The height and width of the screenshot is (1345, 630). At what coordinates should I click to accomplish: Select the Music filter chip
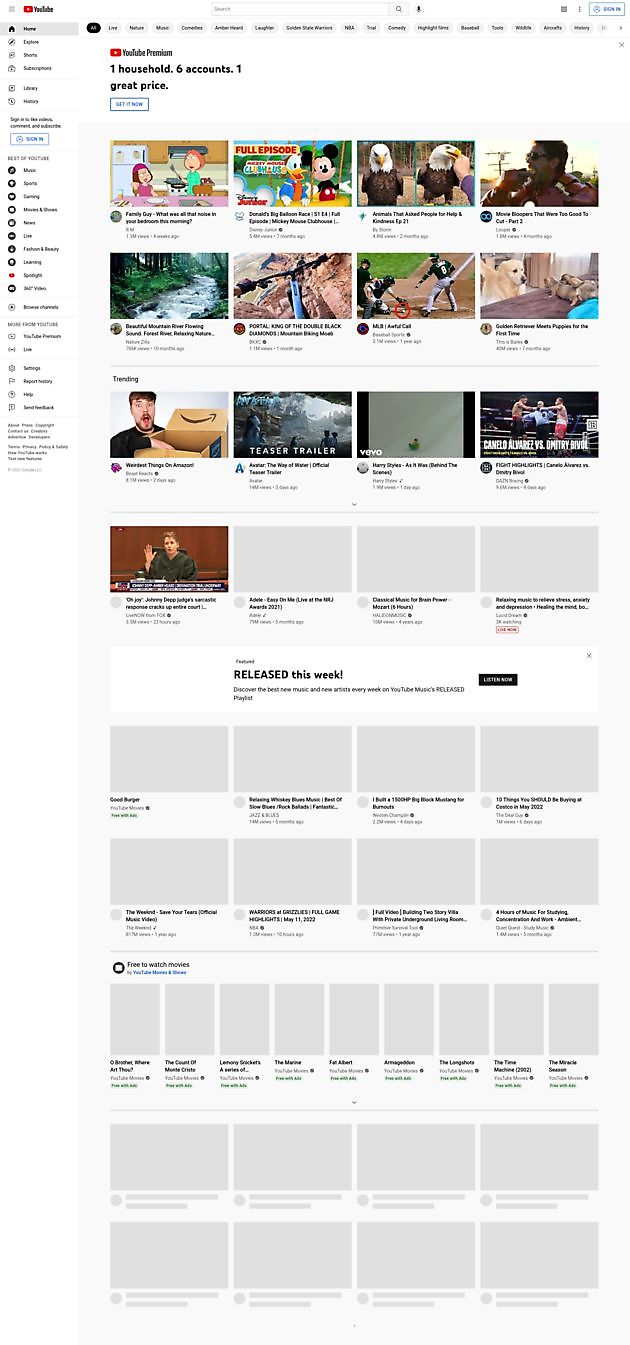pyautogui.click(x=163, y=28)
